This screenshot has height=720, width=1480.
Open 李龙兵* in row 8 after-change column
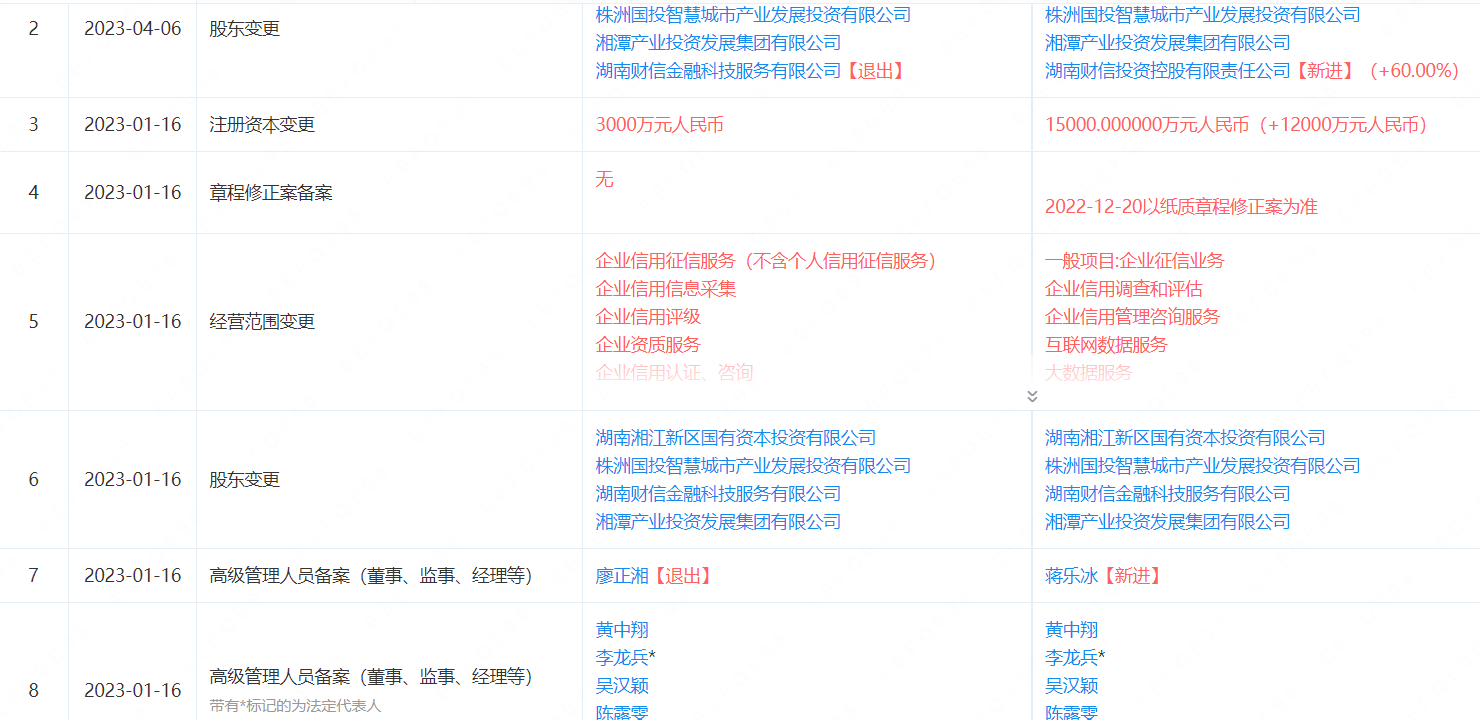click(1076, 658)
